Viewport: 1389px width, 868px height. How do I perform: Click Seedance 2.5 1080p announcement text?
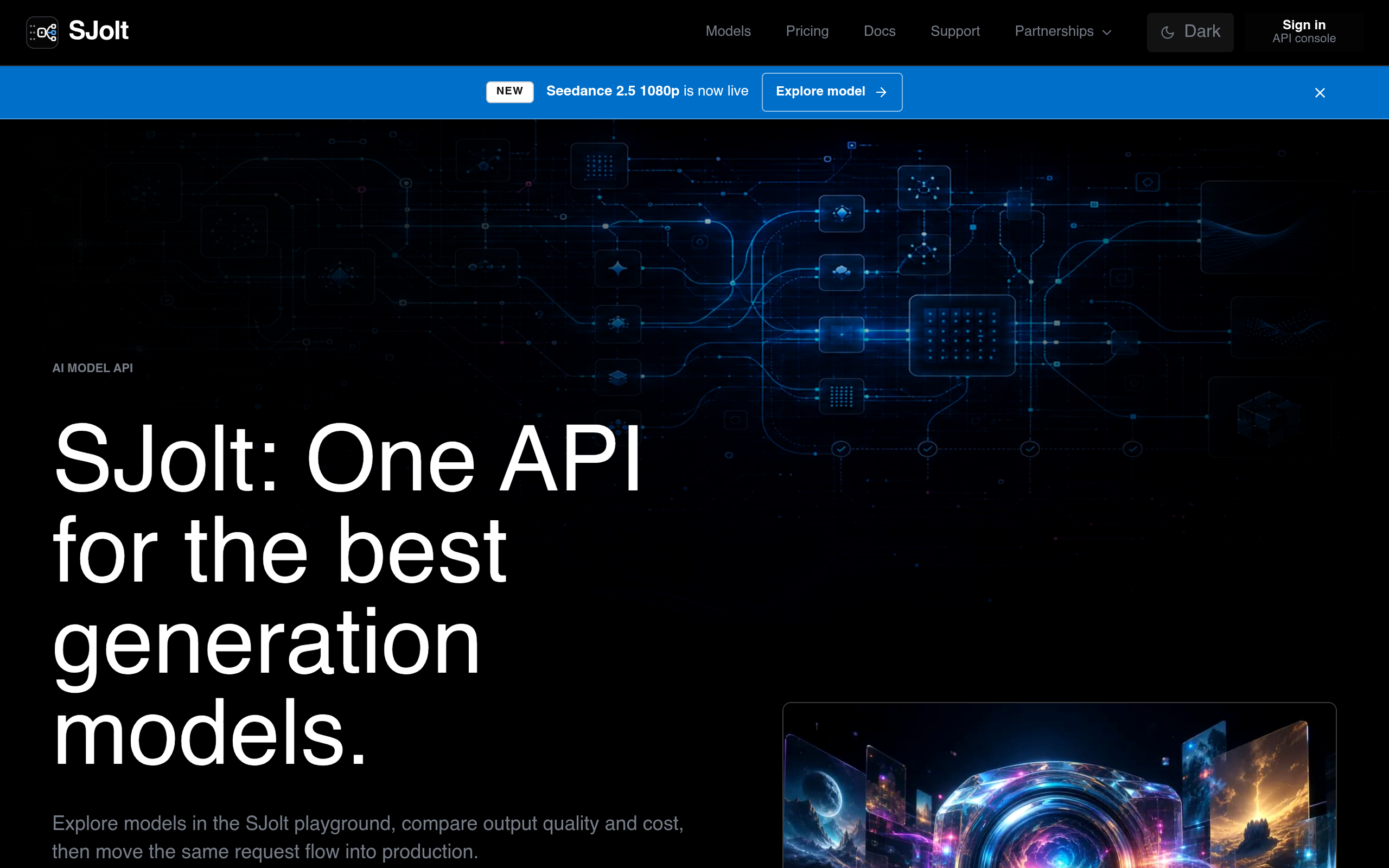pos(647,91)
